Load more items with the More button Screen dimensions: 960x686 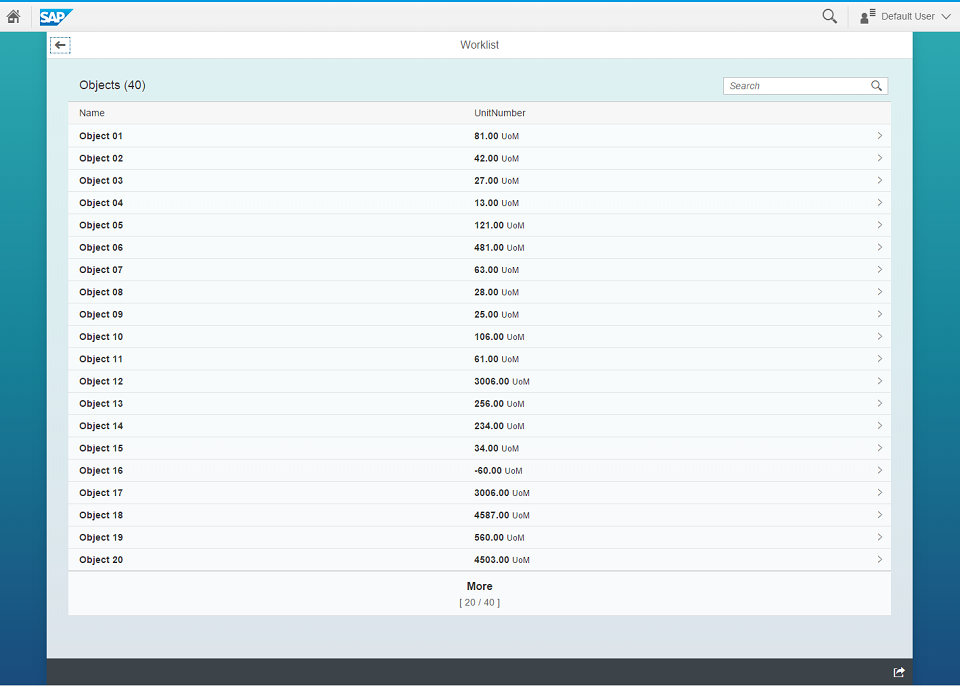tap(479, 593)
